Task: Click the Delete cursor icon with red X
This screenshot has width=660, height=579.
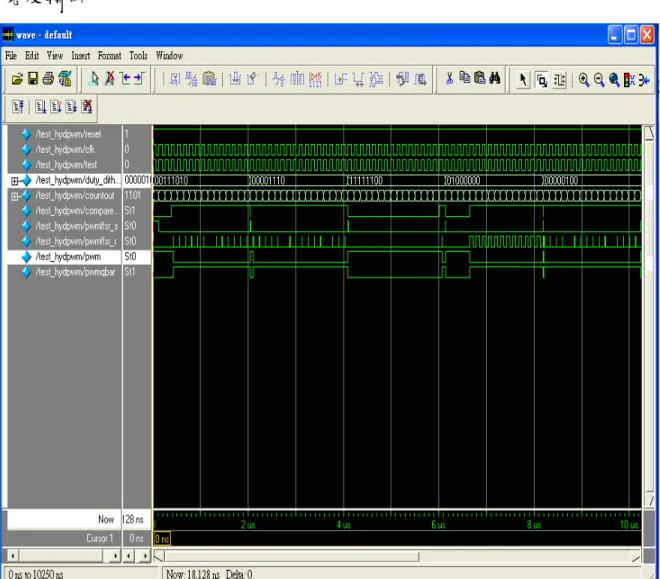Action: (109, 79)
